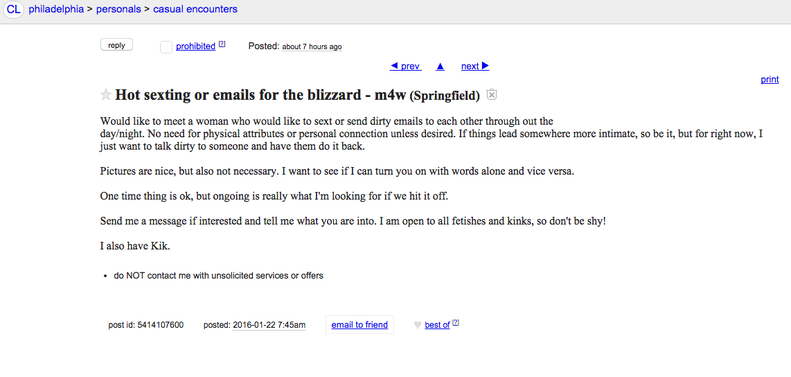Open the reply contact options
Screen dimensions: 791x377
(x=117, y=45)
